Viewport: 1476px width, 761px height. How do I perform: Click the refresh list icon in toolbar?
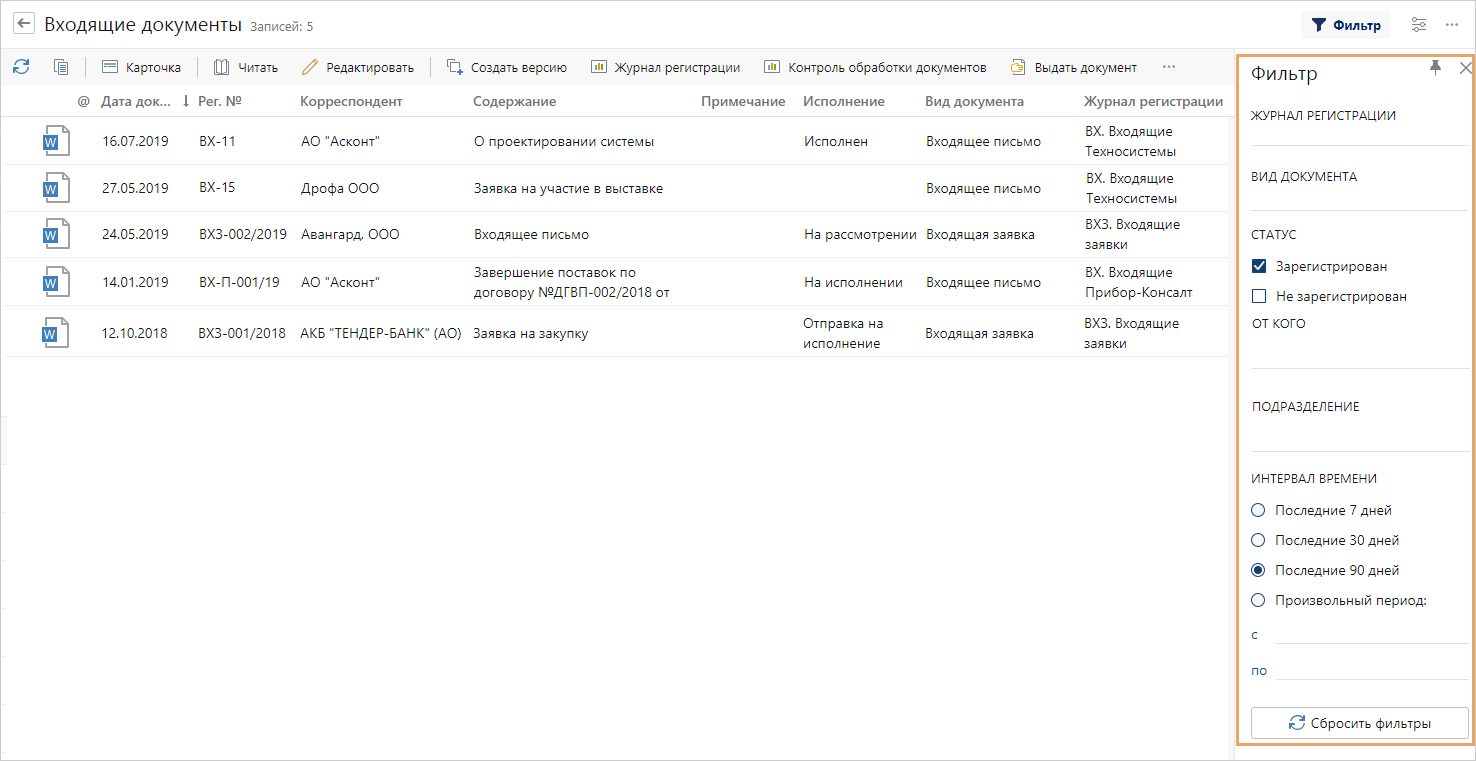(x=21, y=67)
